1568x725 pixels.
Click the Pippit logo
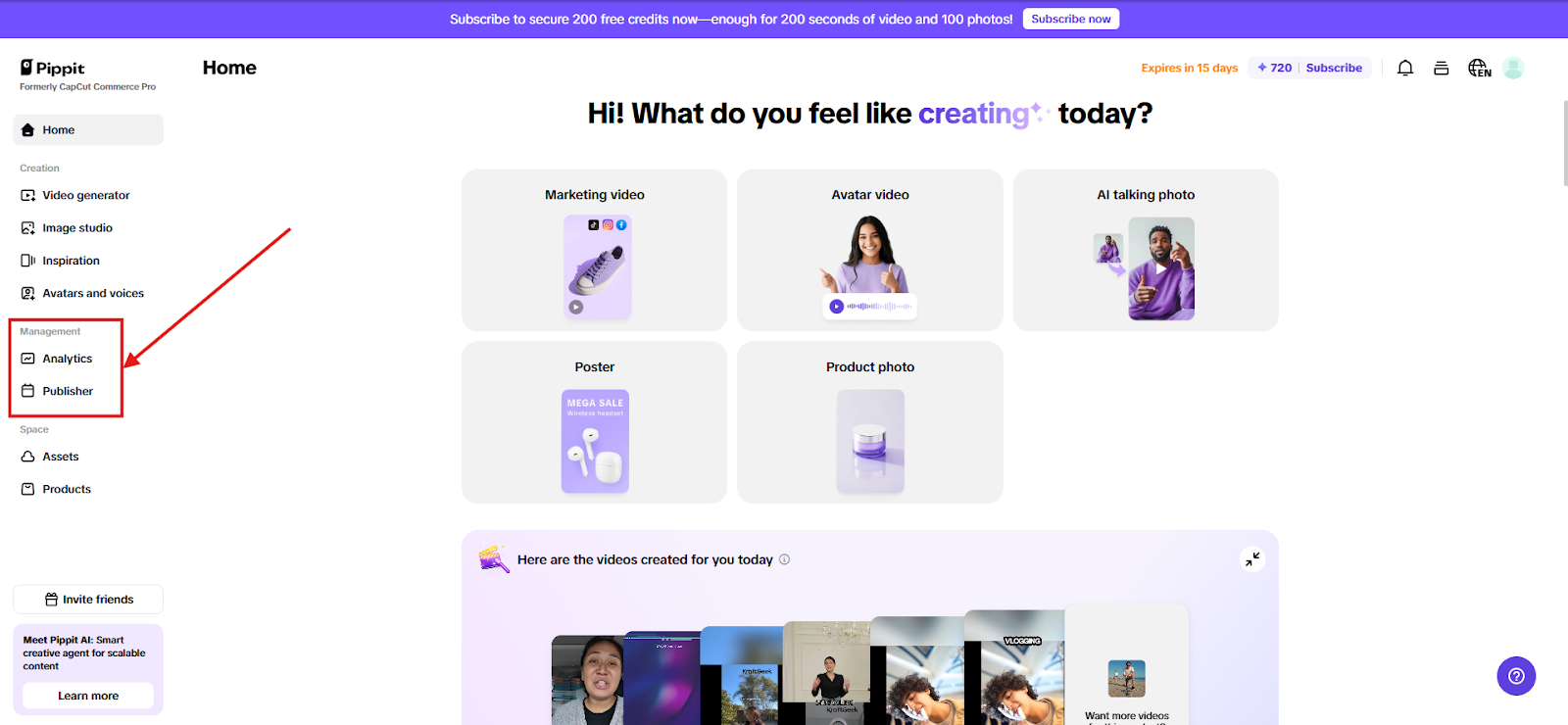(x=53, y=68)
